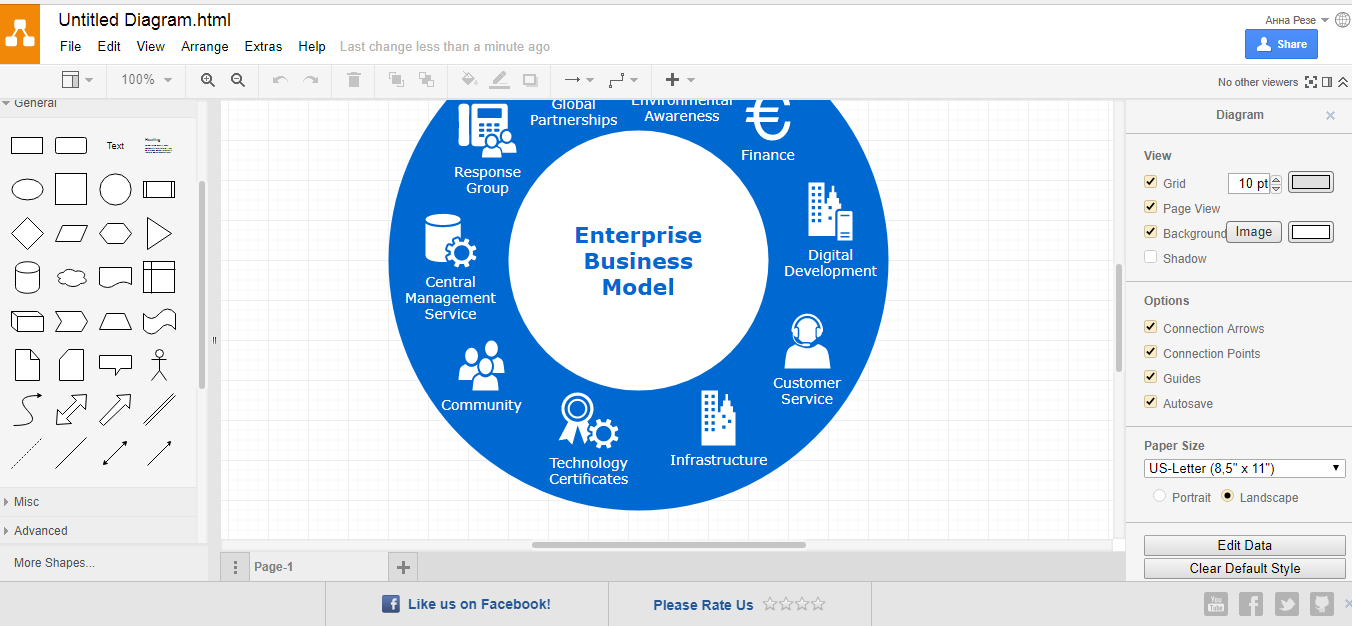This screenshot has height=626, width=1352.
Task: Open the US-Letter paper size dropdown
Action: [x=1245, y=468]
